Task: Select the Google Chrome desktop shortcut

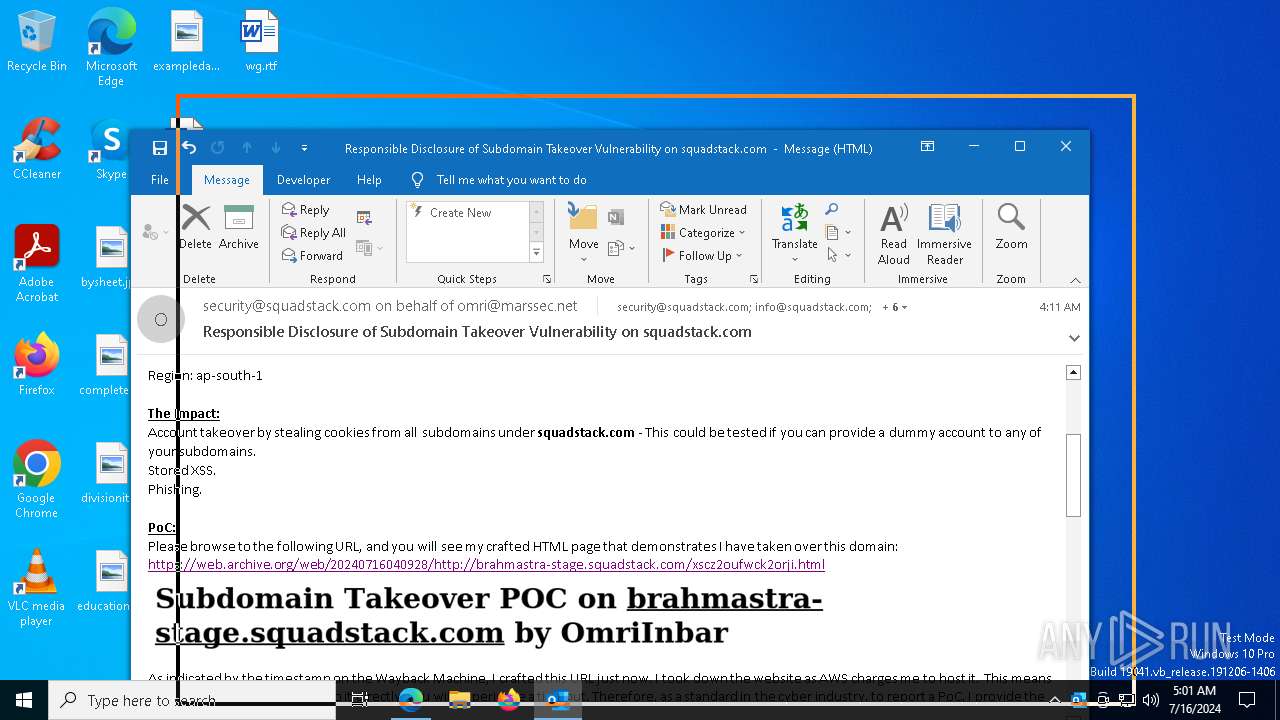Action: (x=37, y=480)
